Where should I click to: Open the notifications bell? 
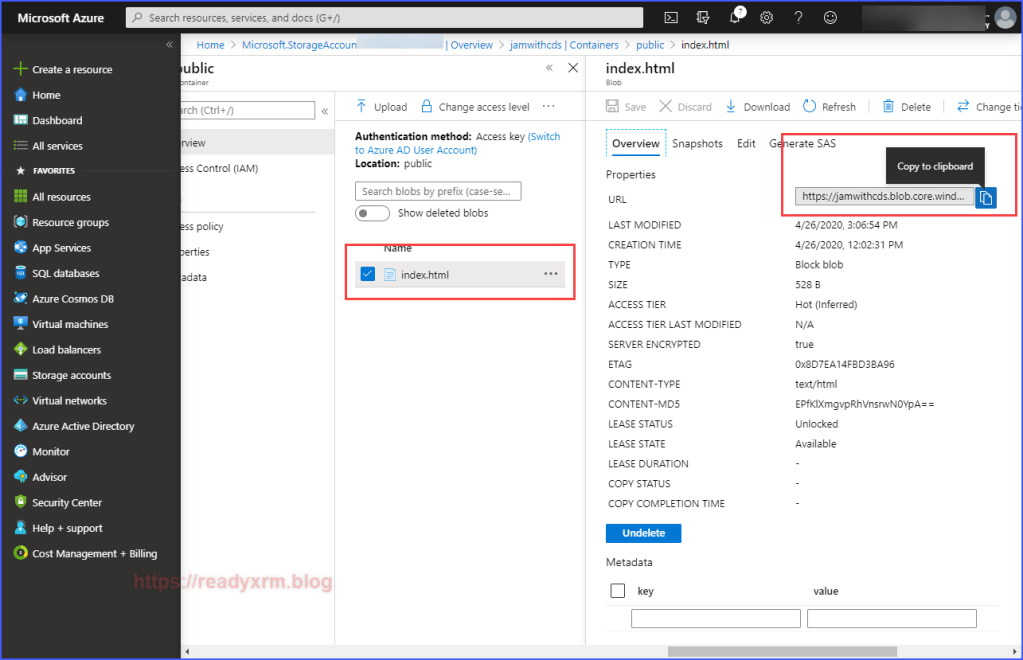tap(735, 18)
